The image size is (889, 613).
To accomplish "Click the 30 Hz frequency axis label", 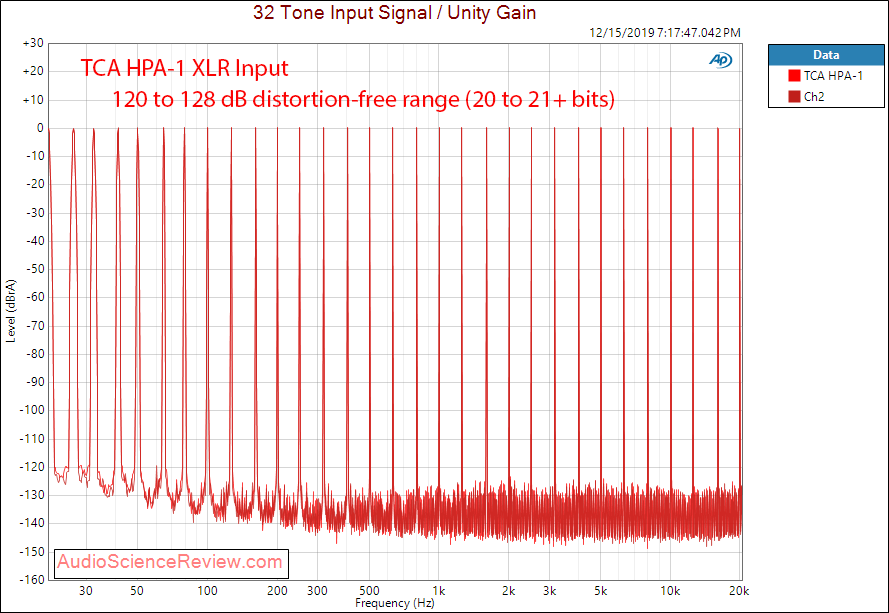I will tap(86, 591).
